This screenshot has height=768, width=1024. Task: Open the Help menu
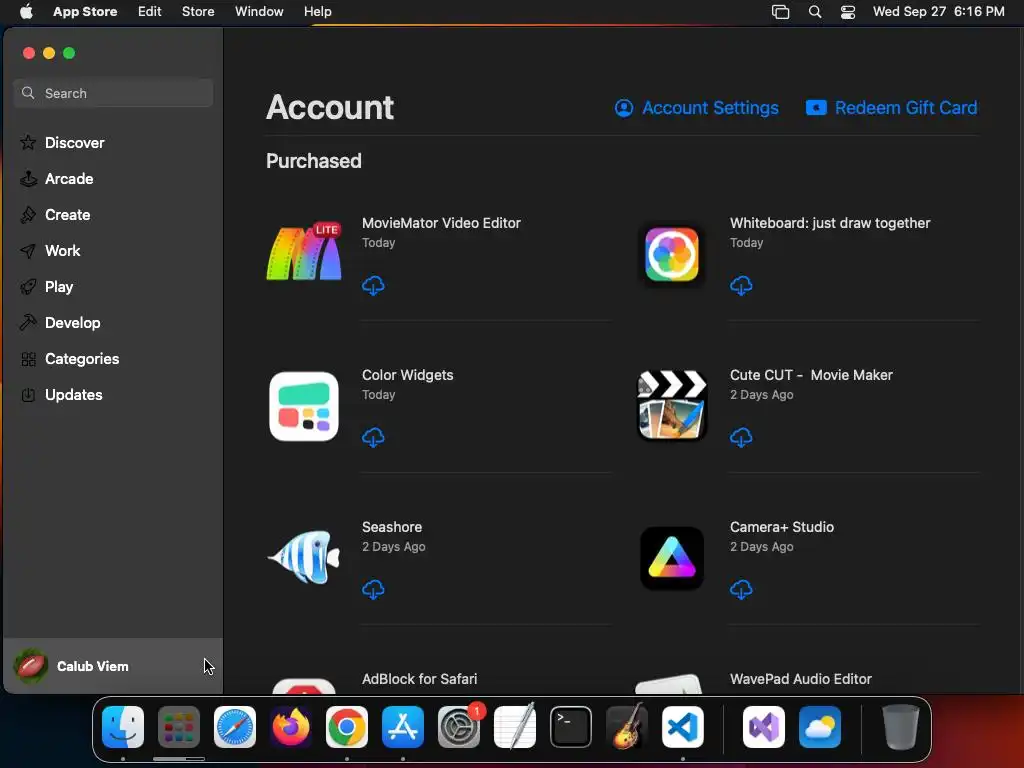[x=317, y=11]
